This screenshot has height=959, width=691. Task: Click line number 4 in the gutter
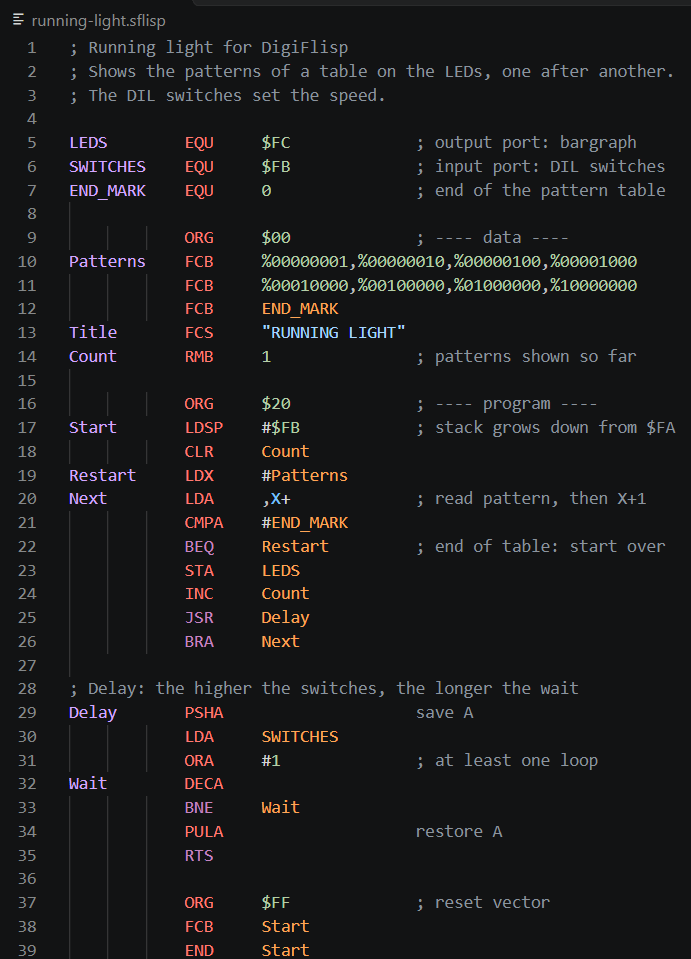pyautogui.click(x=32, y=119)
